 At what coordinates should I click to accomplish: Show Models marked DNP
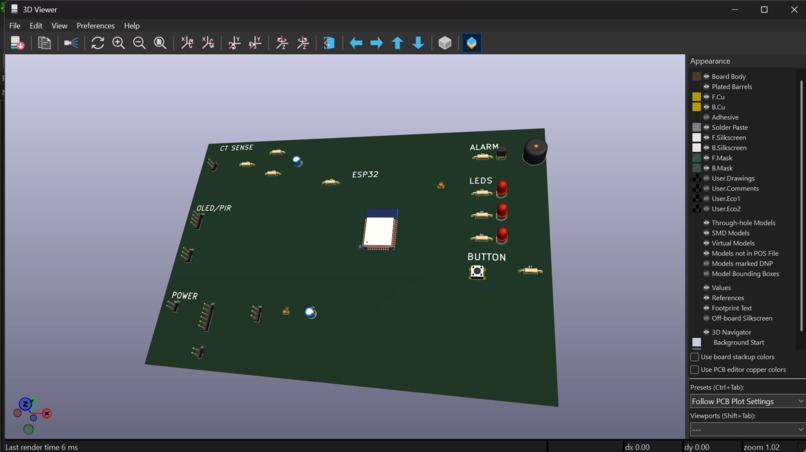pos(706,263)
